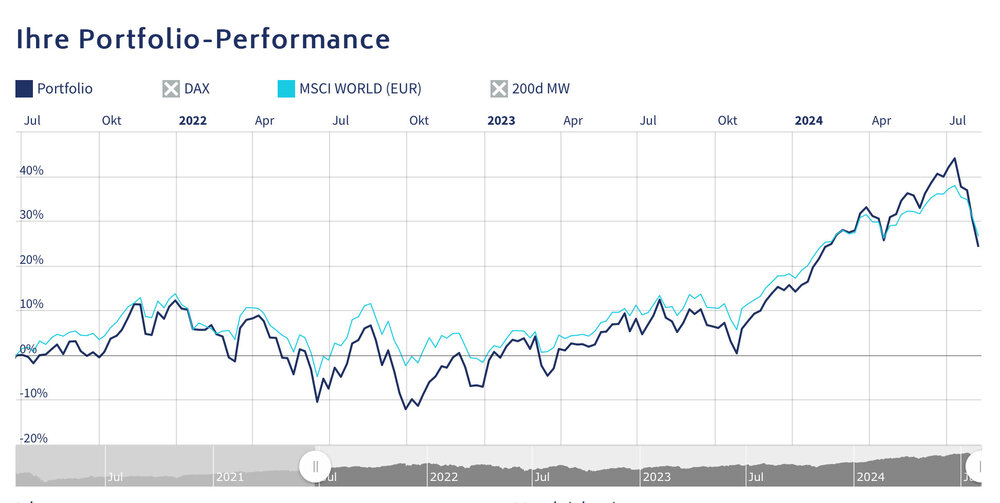Viewport: 1000px width, 503px height.
Task: Jump to 2024 in the range navigator
Action: coord(870,477)
